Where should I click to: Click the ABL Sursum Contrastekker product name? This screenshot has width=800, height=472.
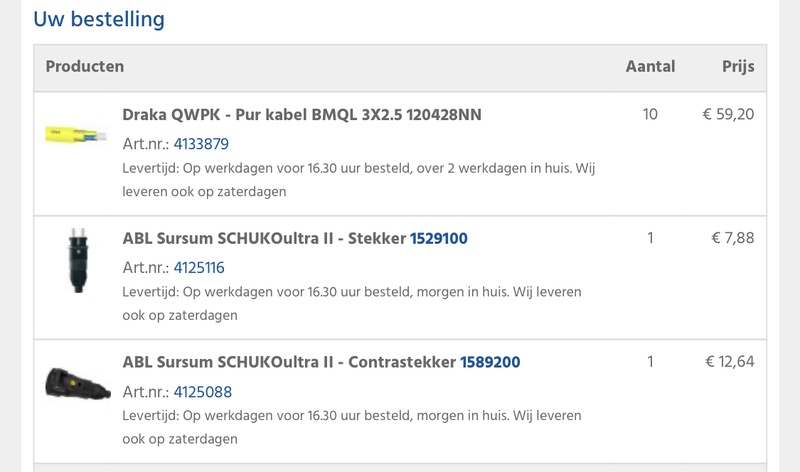tap(289, 362)
